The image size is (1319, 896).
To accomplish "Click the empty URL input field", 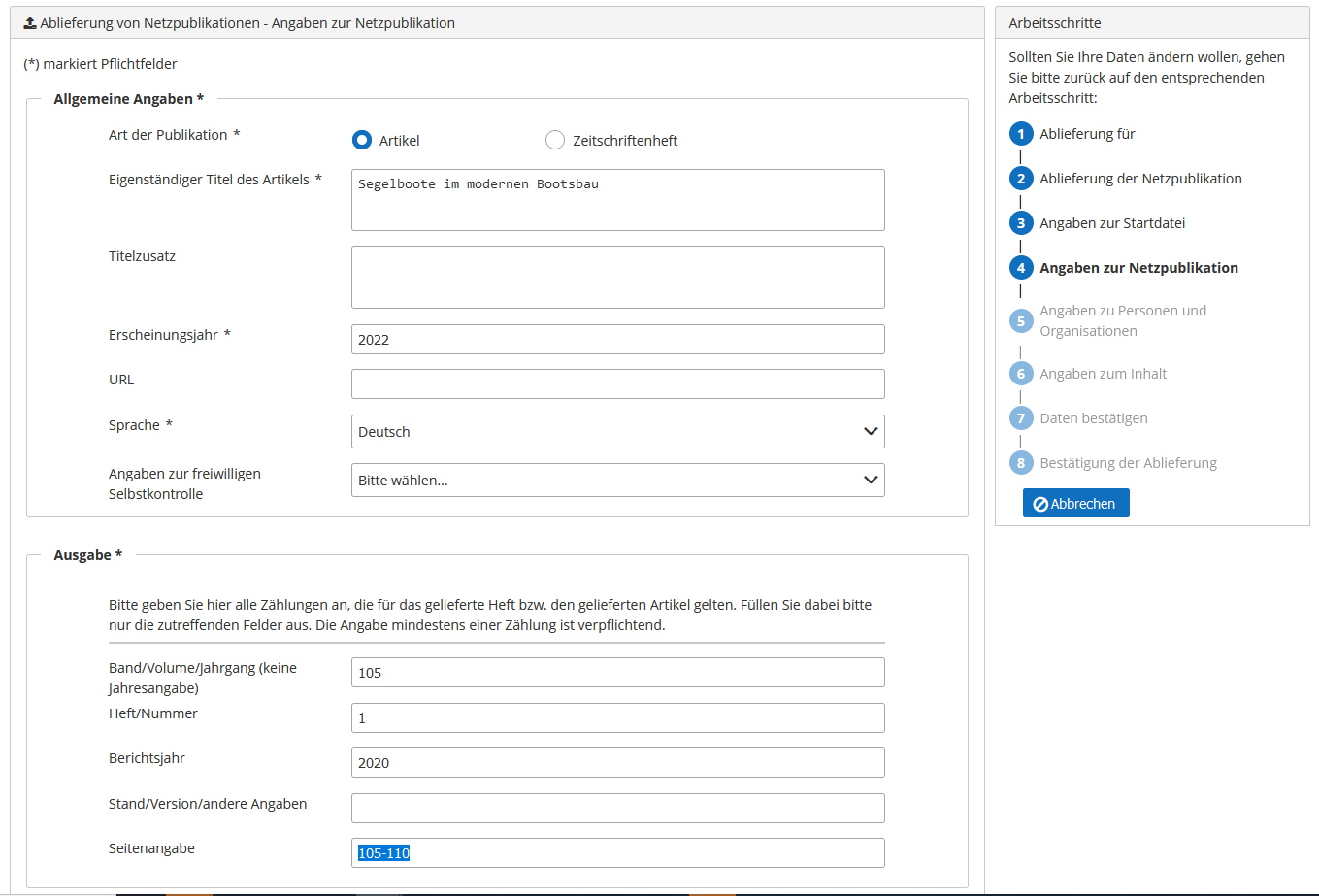I will click(618, 383).
